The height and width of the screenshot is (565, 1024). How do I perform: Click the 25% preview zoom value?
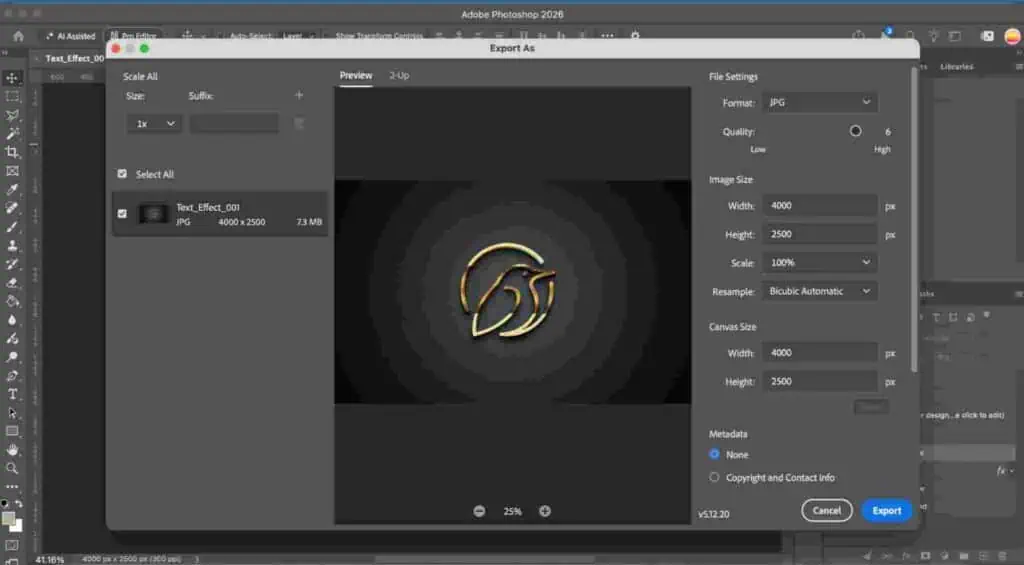[x=512, y=511]
